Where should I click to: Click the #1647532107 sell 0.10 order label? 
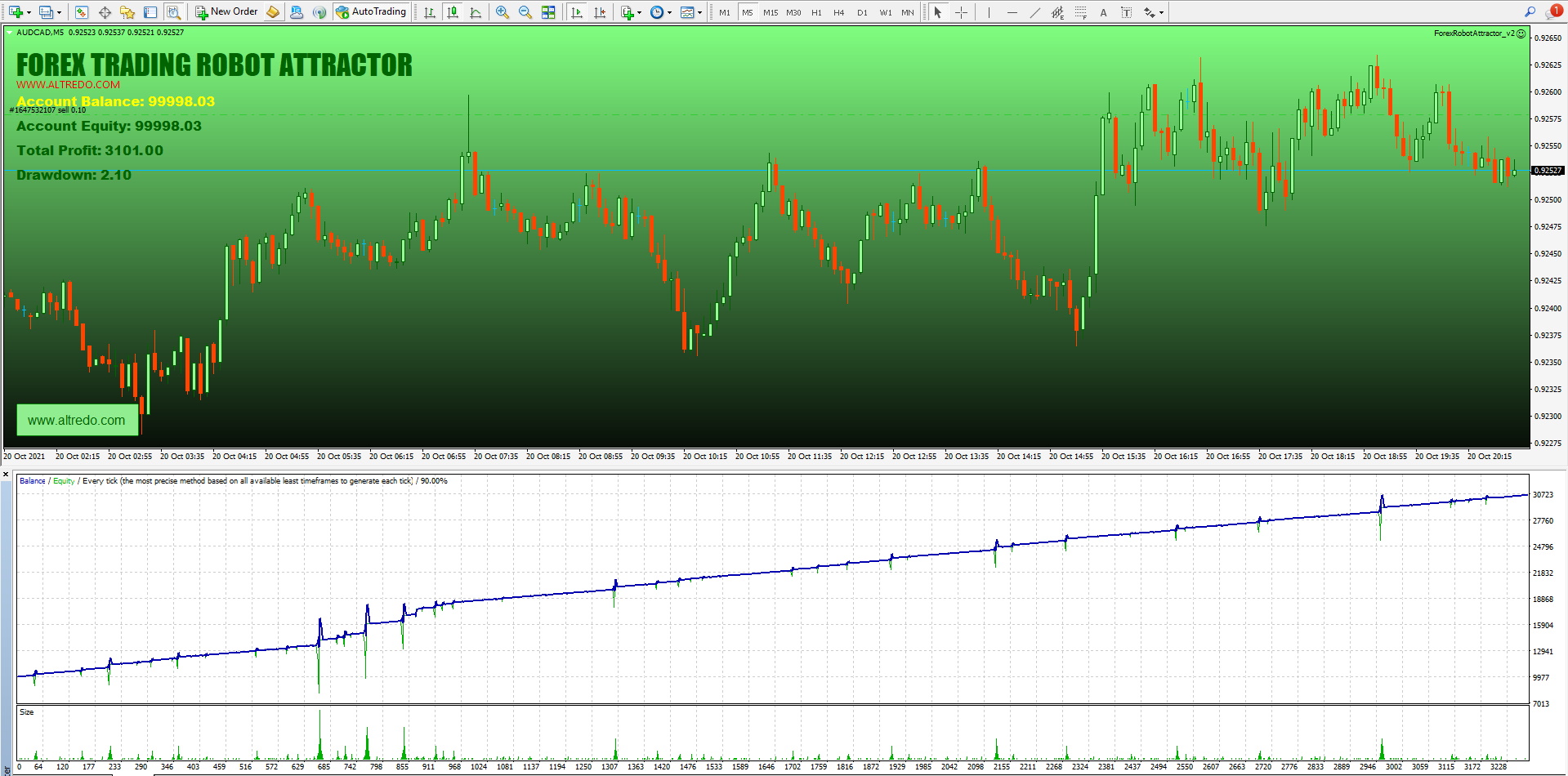47,110
